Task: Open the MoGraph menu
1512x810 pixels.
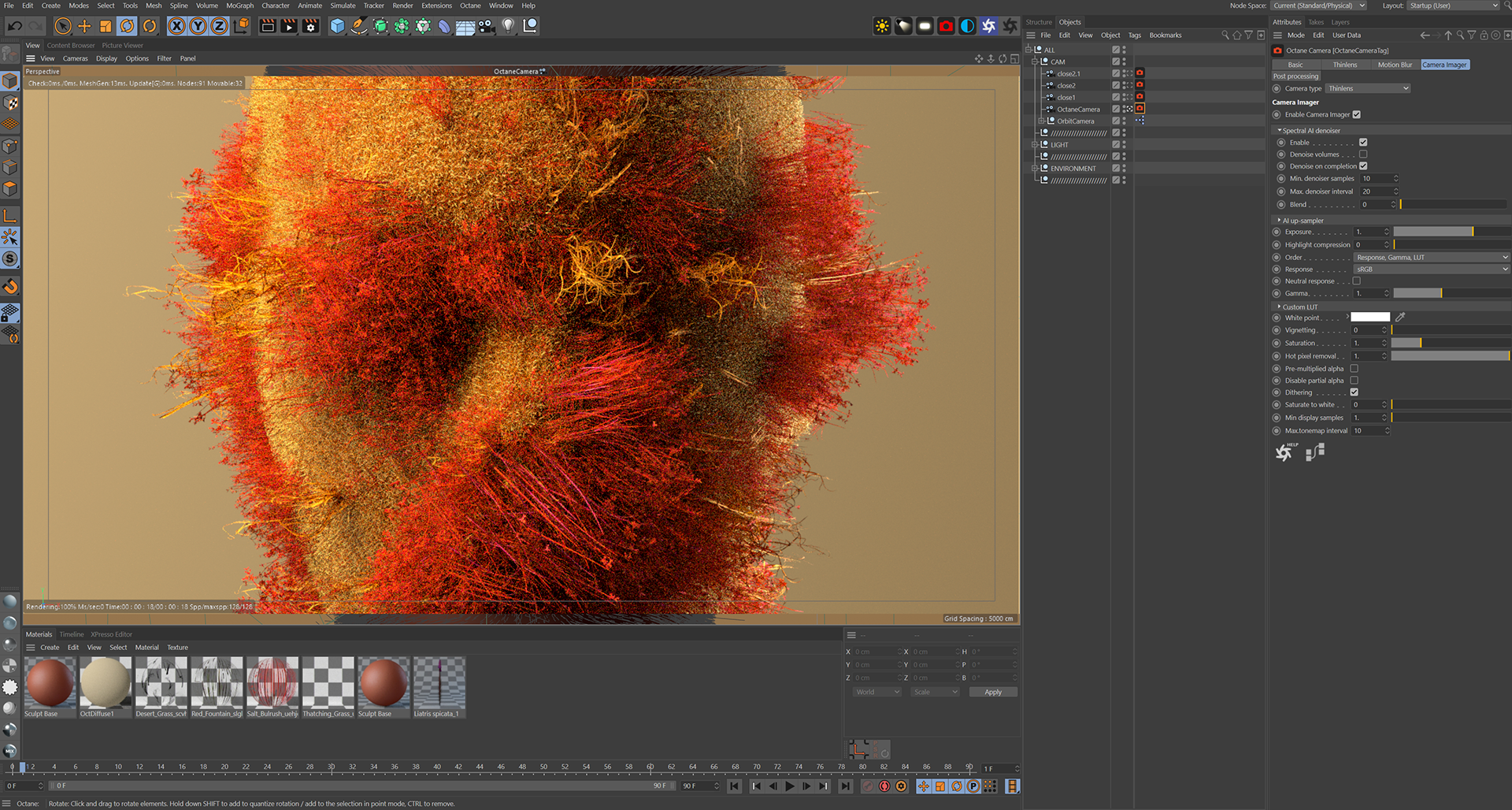Action: (239, 6)
